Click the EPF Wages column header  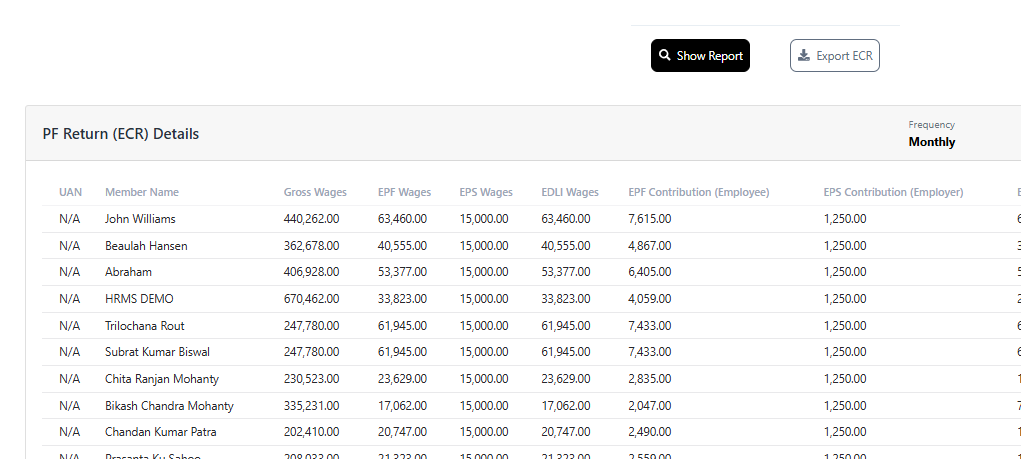pyautogui.click(x=404, y=192)
